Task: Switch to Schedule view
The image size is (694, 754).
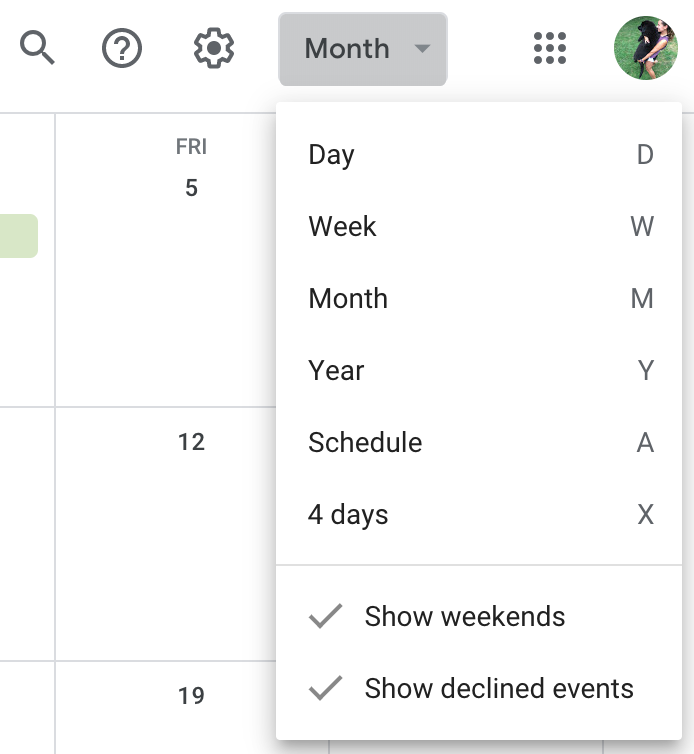Action: point(365,443)
